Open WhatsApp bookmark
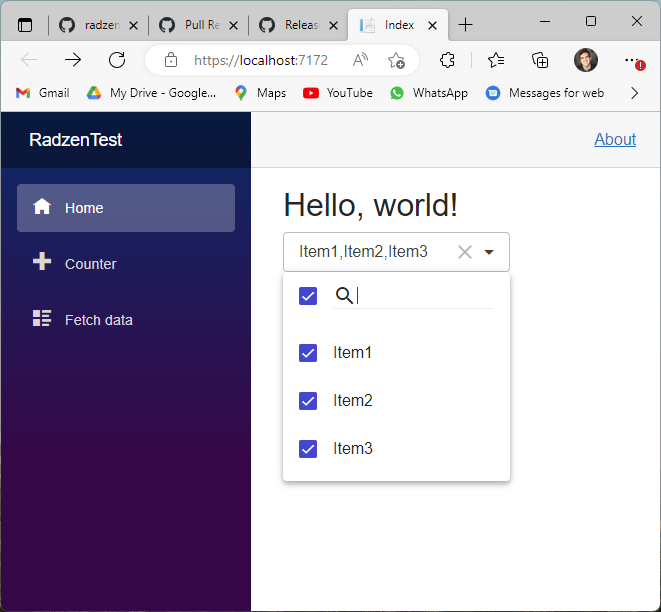Viewport: 661px width, 612px height. pyautogui.click(x=429, y=93)
